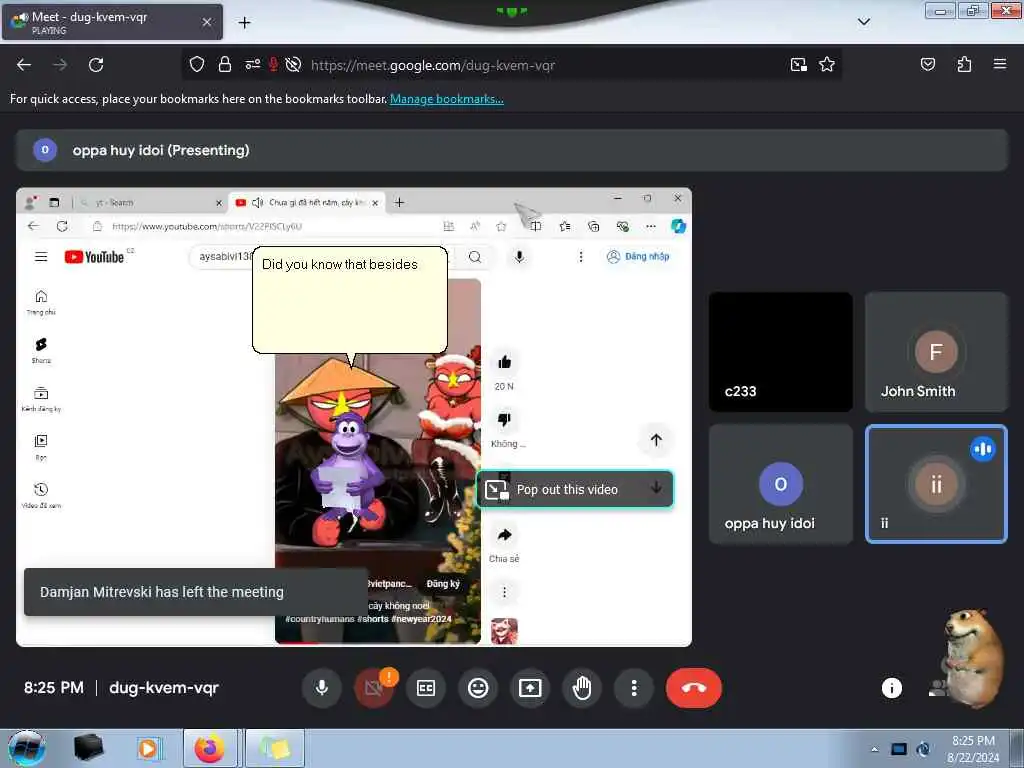Open site permissions icon in address bar
Image resolution: width=1024 pixels, height=768 pixels.
pos(252,65)
